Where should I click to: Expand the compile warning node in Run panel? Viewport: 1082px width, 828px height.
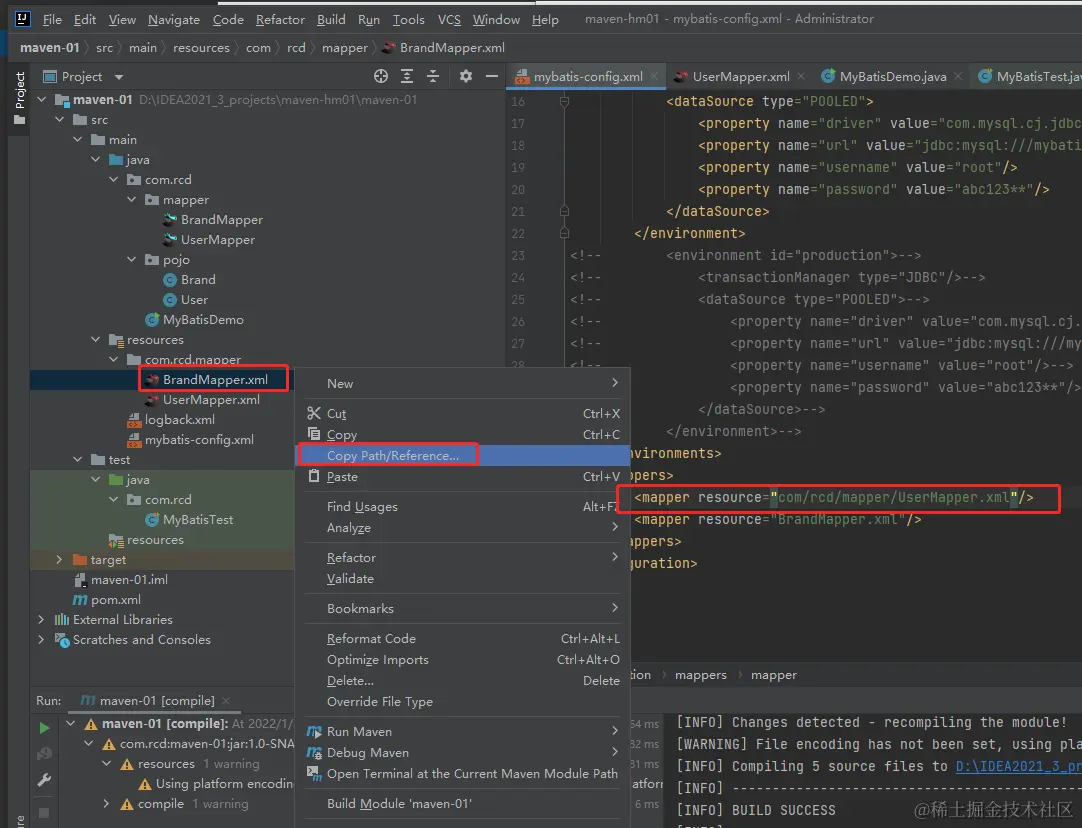106,804
